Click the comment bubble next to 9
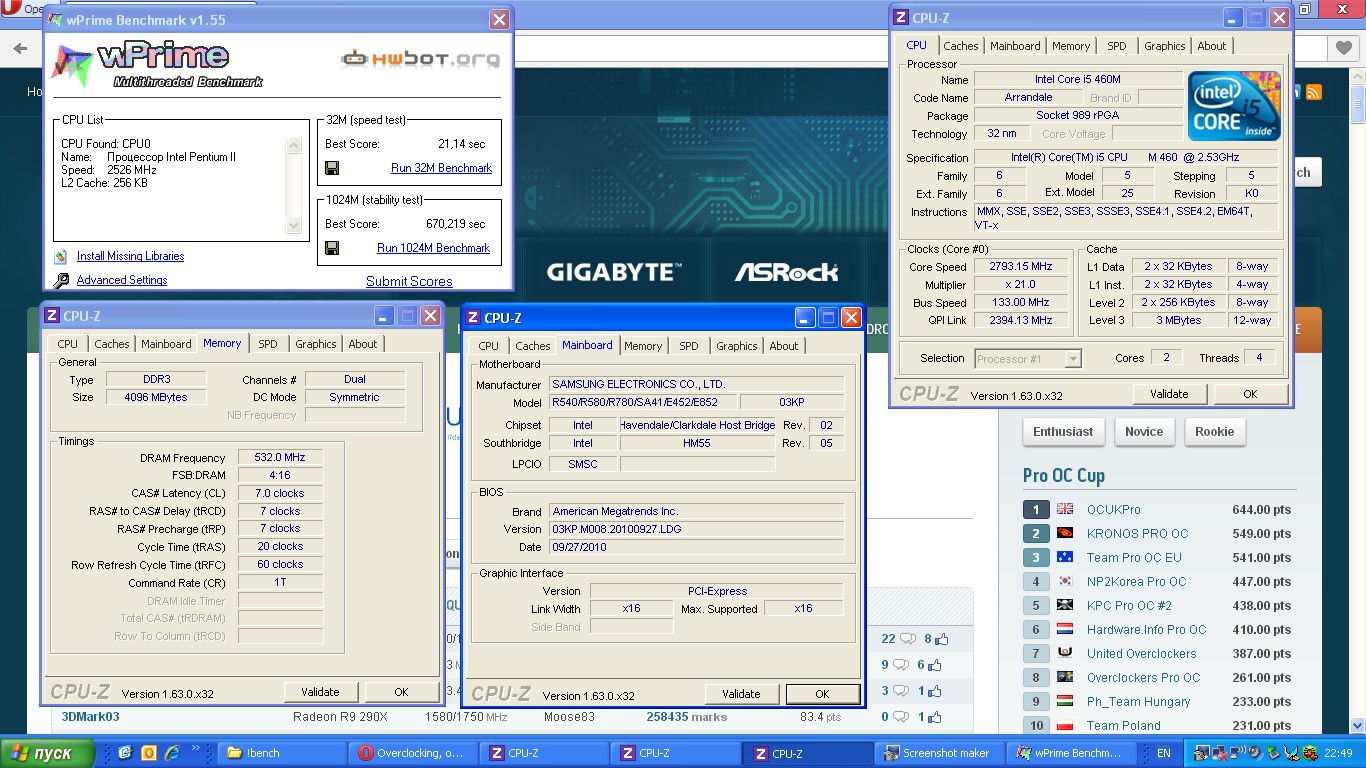This screenshot has height=768, width=1366. pyautogui.click(x=902, y=665)
